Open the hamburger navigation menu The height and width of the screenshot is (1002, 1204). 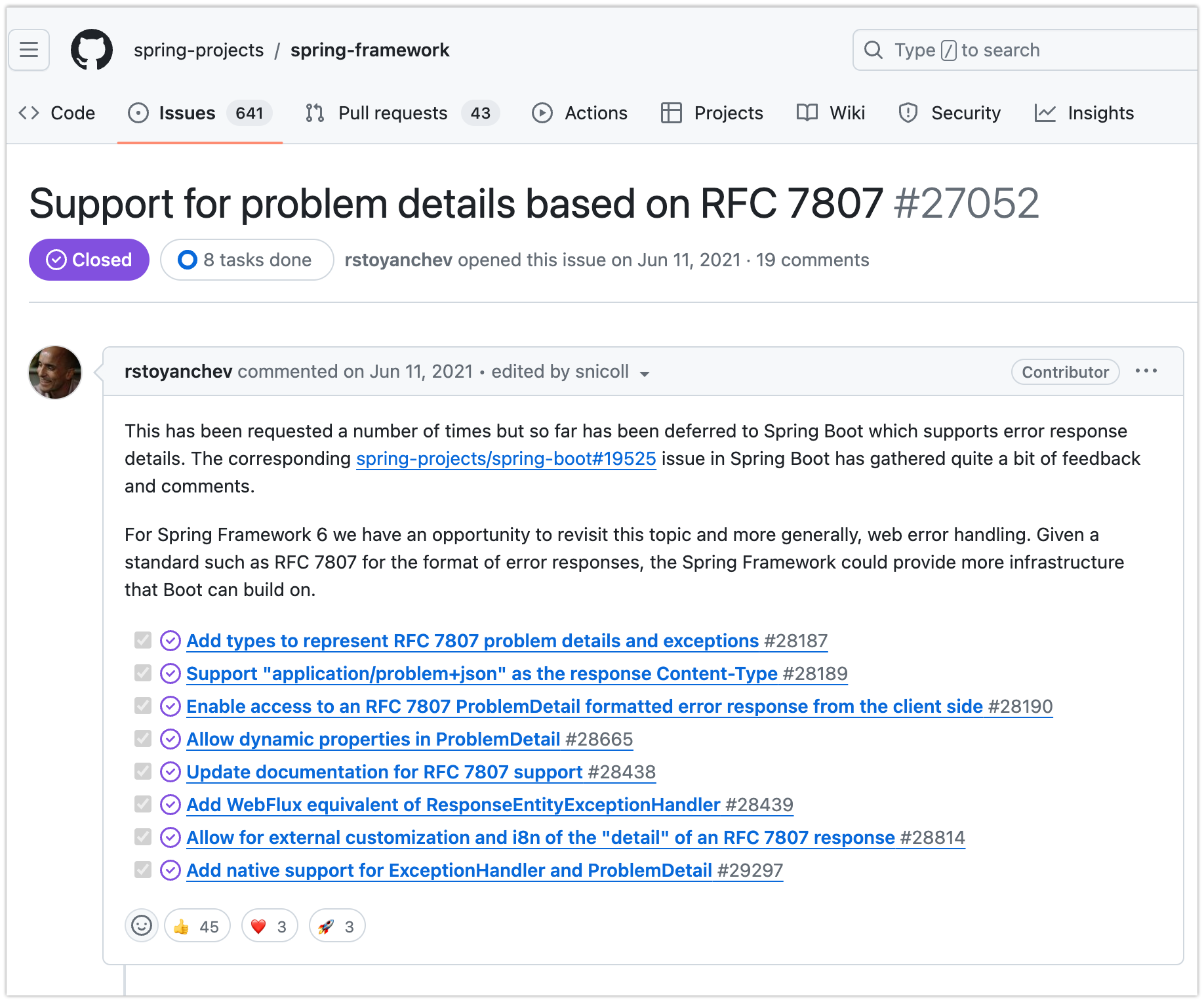[x=29, y=50]
